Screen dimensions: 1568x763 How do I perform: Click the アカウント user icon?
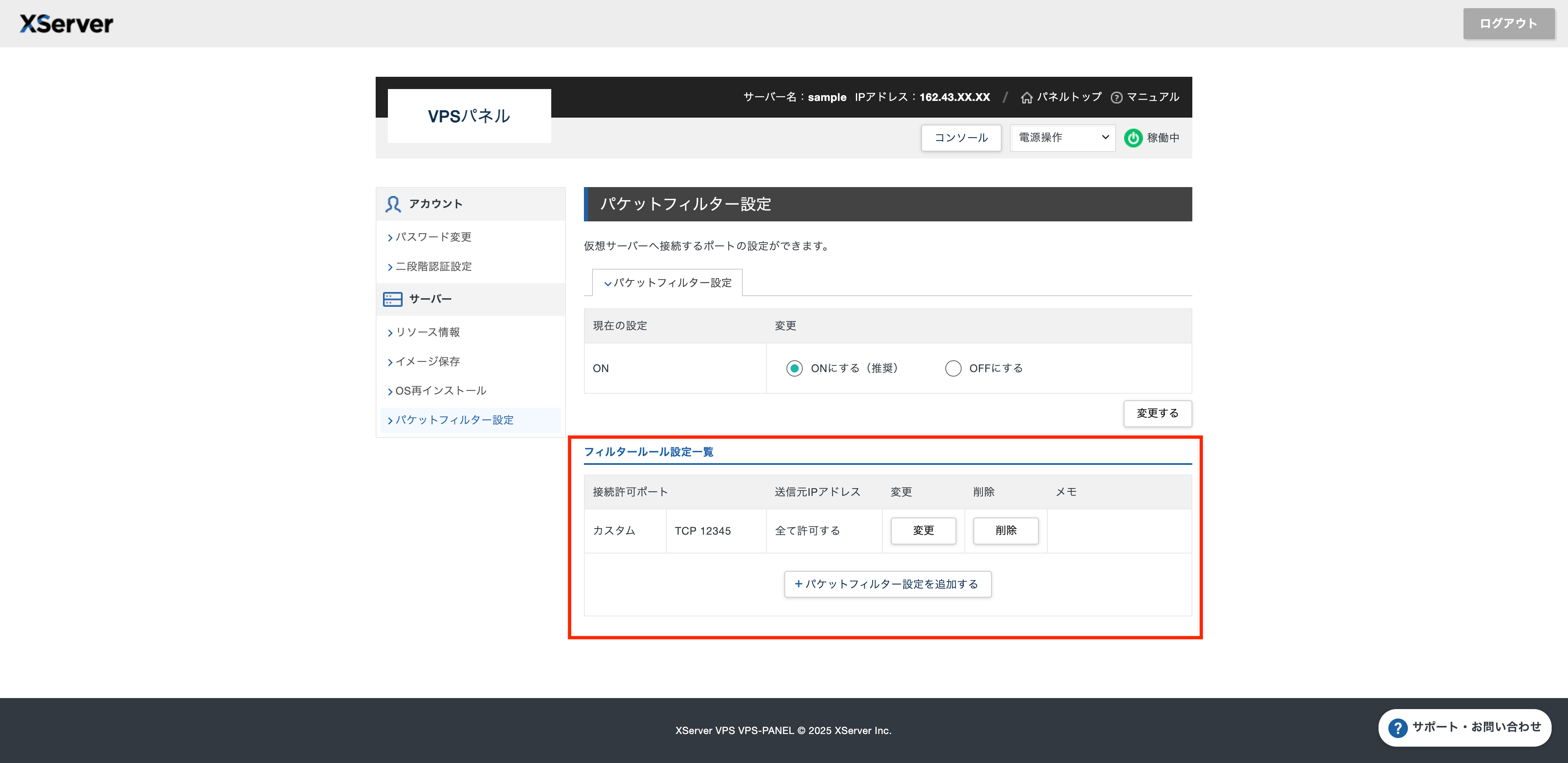tap(393, 204)
